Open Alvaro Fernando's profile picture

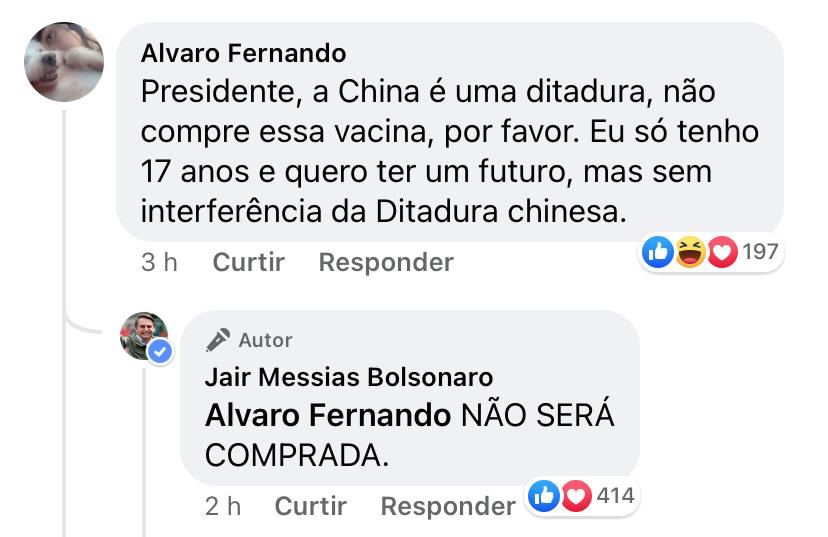(64, 62)
